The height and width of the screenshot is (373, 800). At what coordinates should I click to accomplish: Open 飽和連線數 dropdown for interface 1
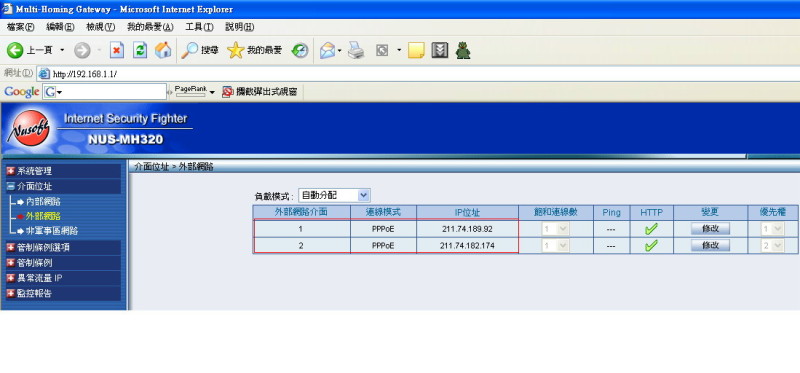(x=555, y=229)
